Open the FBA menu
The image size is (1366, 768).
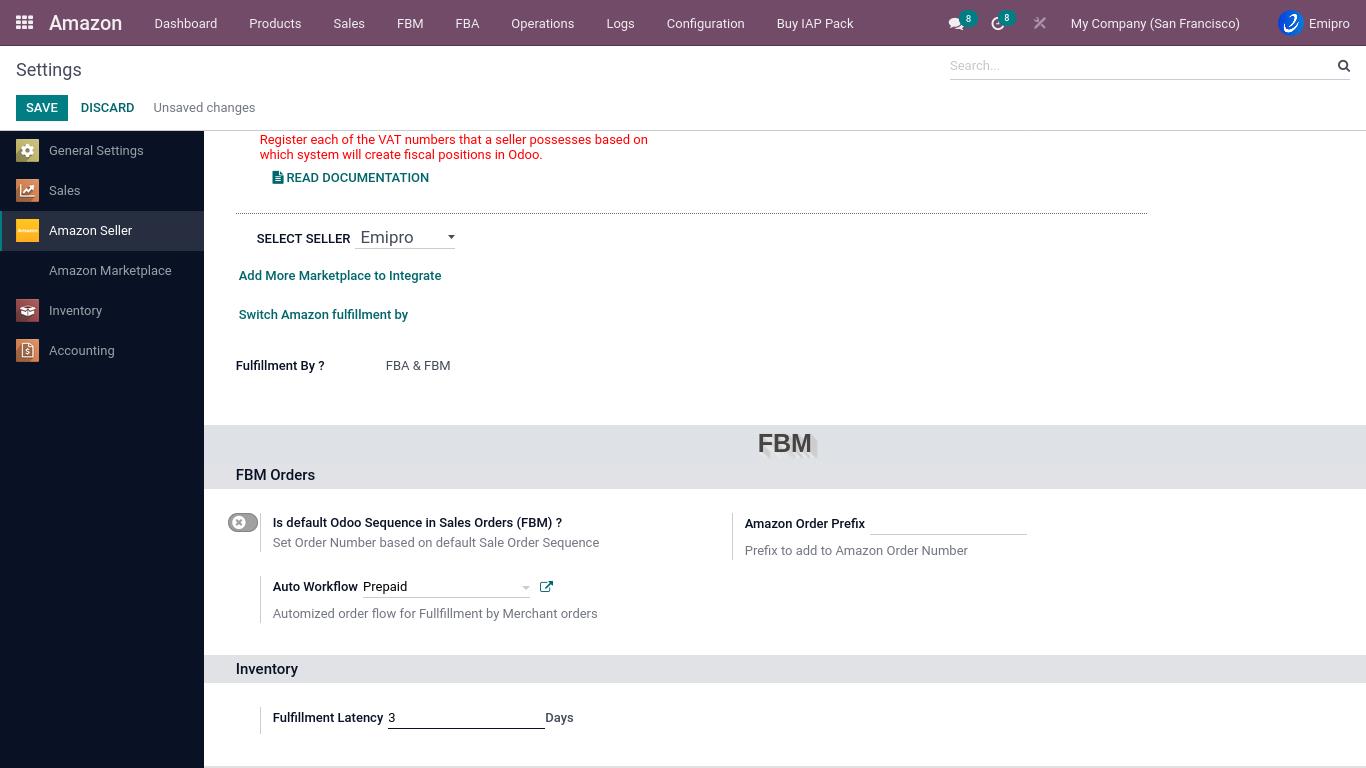pos(467,23)
